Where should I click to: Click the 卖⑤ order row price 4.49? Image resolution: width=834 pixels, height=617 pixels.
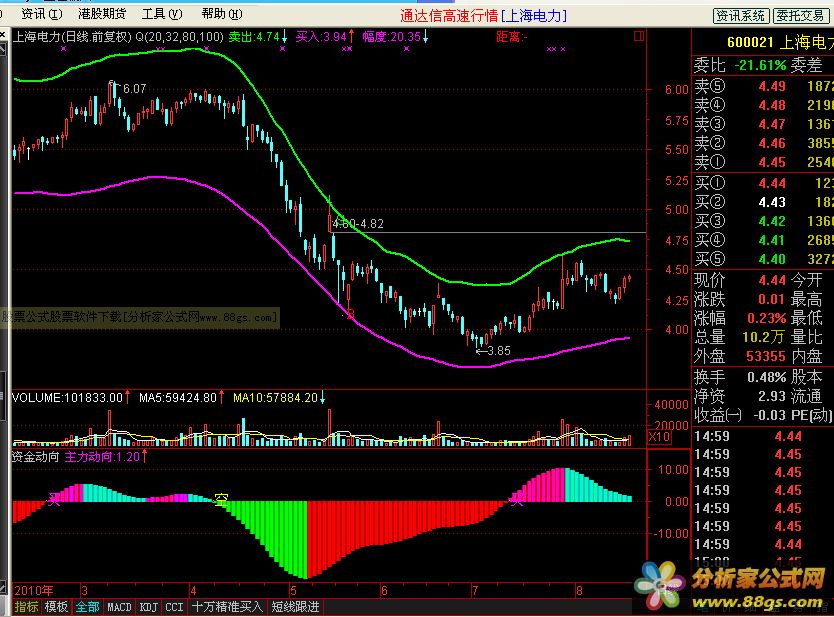pos(772,86)
